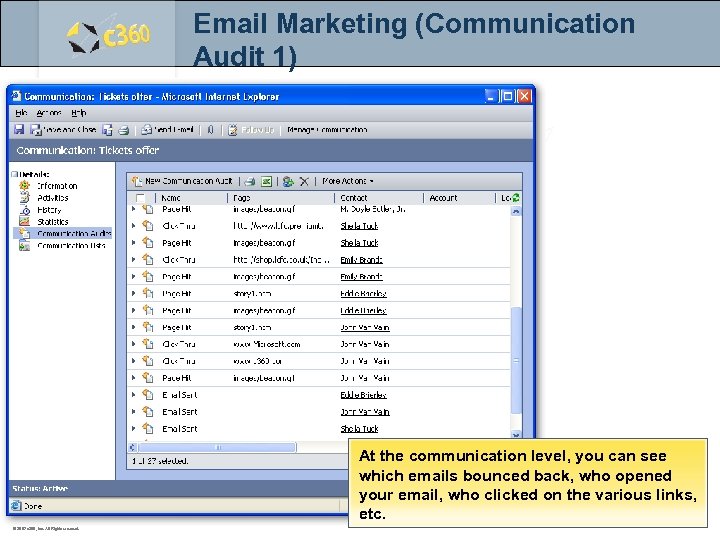Open Eddie Bradley link in EmailSent row

tap(364, 395)
